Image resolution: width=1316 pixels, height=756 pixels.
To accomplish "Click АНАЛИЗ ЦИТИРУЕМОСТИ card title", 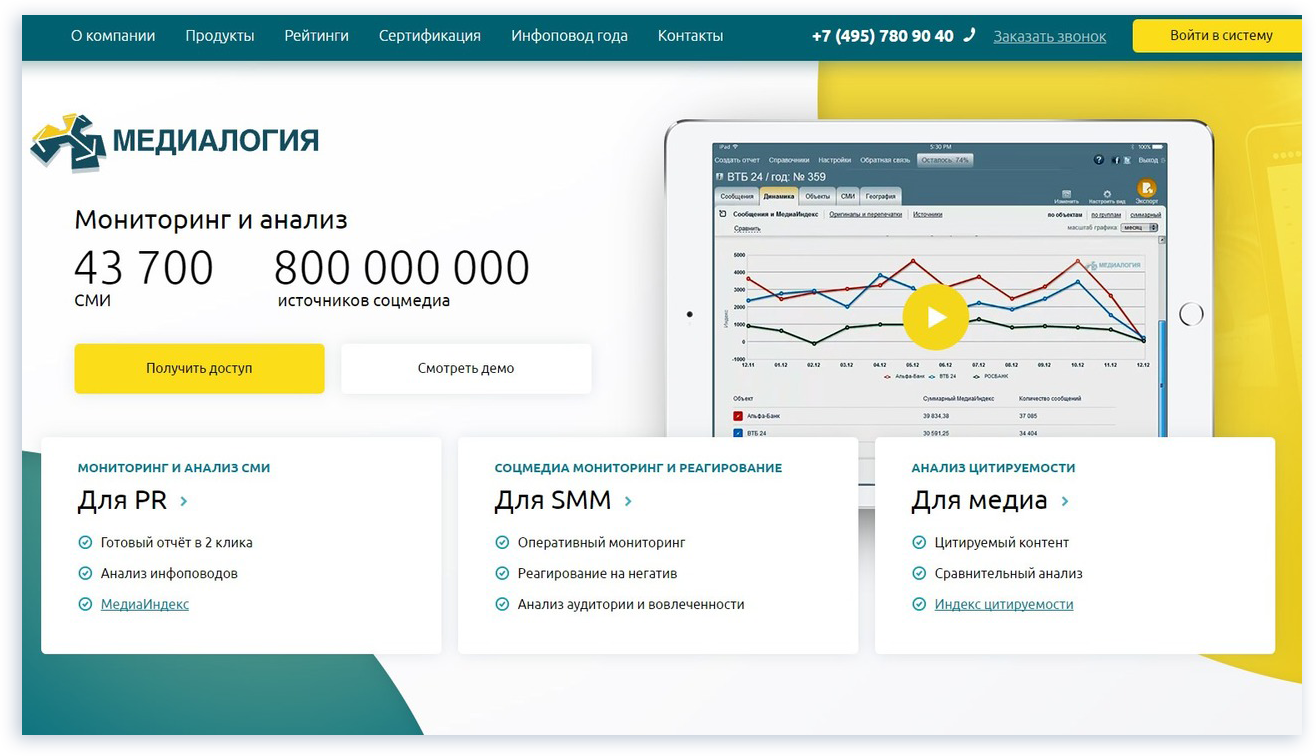I will [993, 467].
